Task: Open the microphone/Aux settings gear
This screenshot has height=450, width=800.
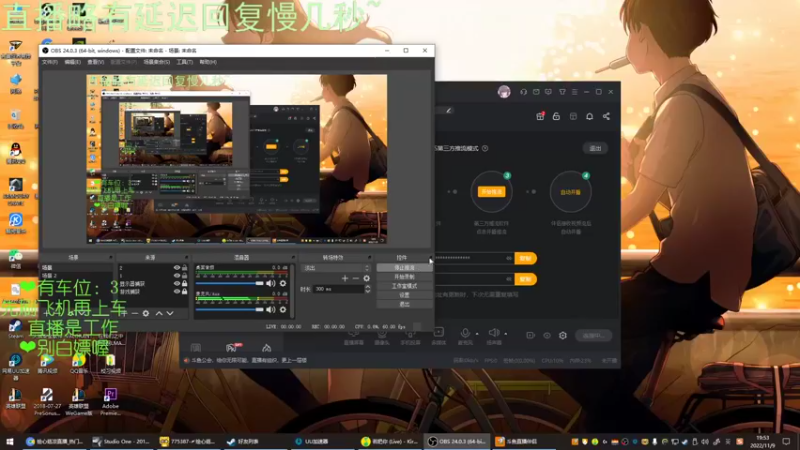Action: click(283, 310)
